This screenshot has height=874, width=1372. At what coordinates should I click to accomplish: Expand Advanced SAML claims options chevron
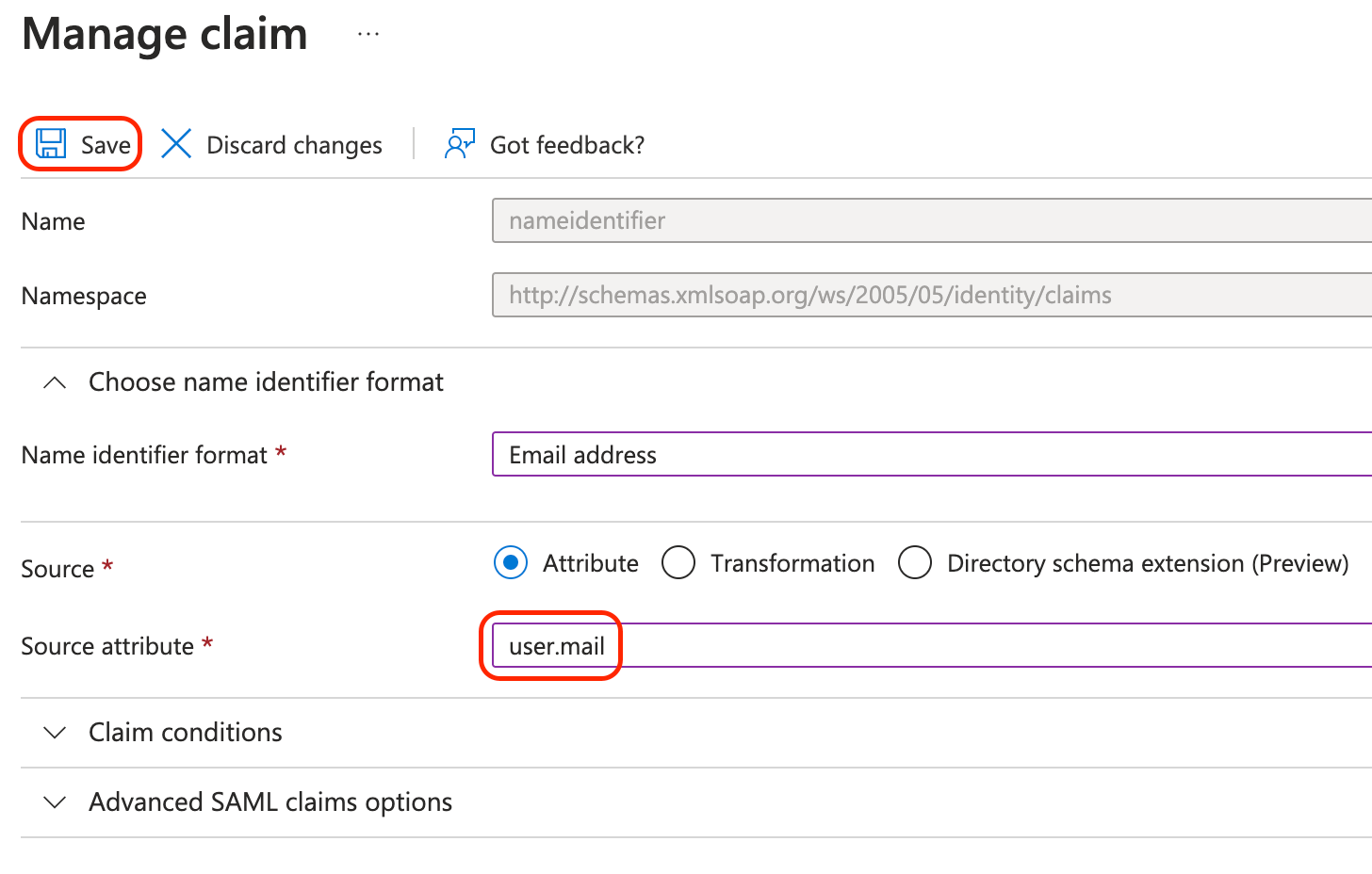tap(56, 802)
